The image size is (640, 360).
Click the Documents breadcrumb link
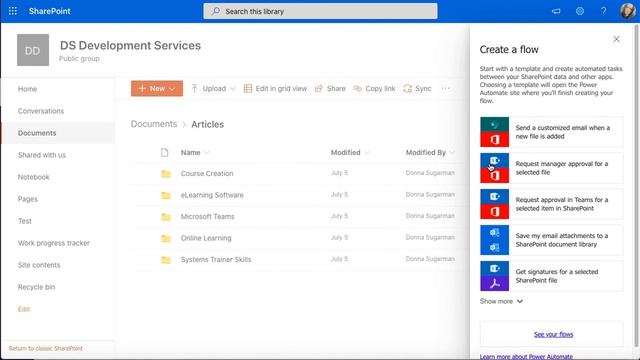click(x=154, y=124)
